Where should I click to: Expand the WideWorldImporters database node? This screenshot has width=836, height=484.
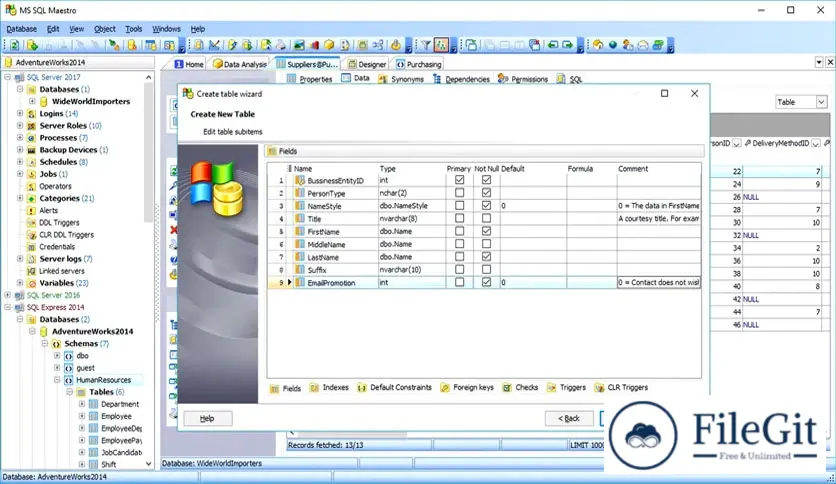pyautogui.click(x=32, y=101)
